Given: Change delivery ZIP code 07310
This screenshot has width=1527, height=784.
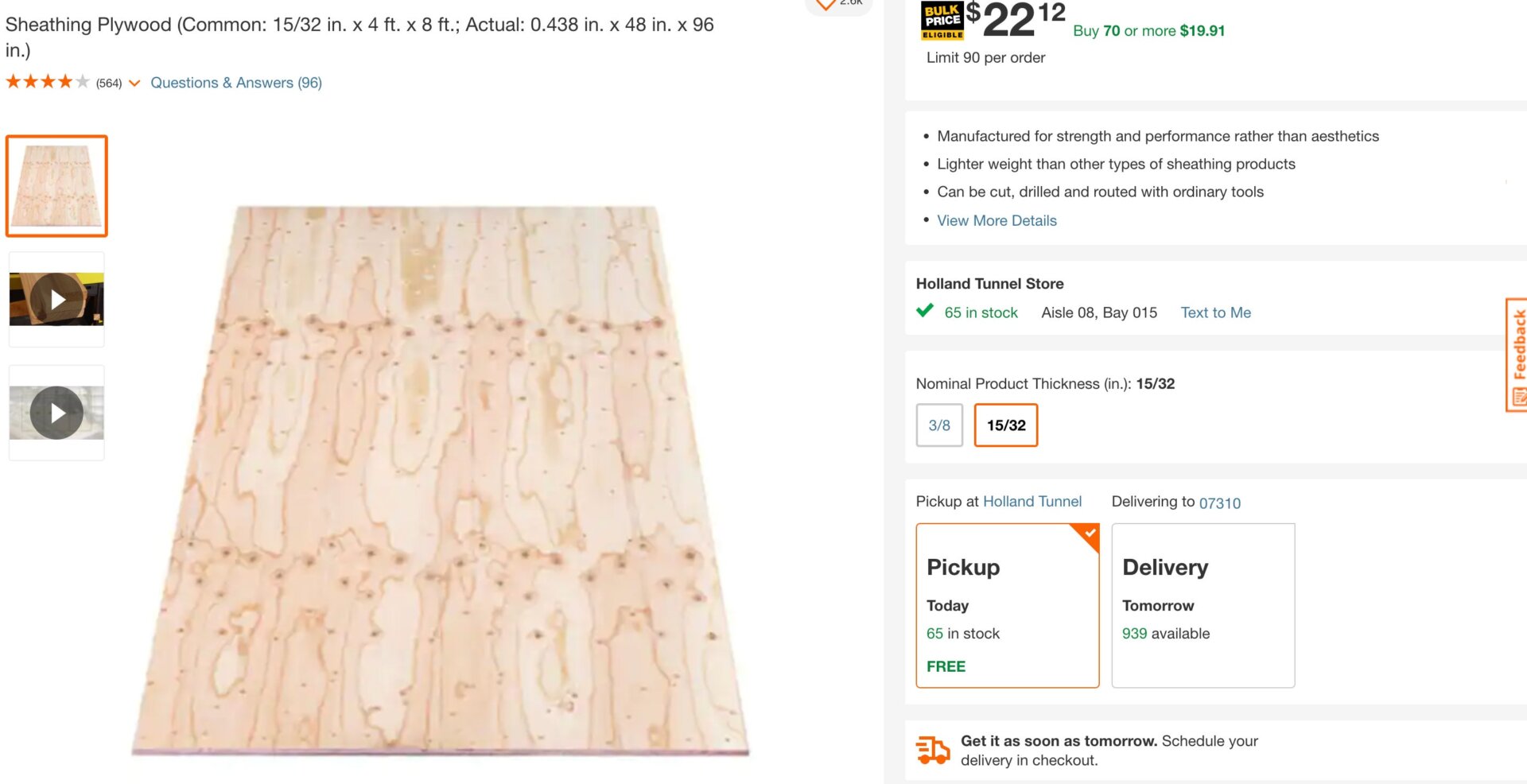Looking at the screenshot, I should pos(1219,503).
